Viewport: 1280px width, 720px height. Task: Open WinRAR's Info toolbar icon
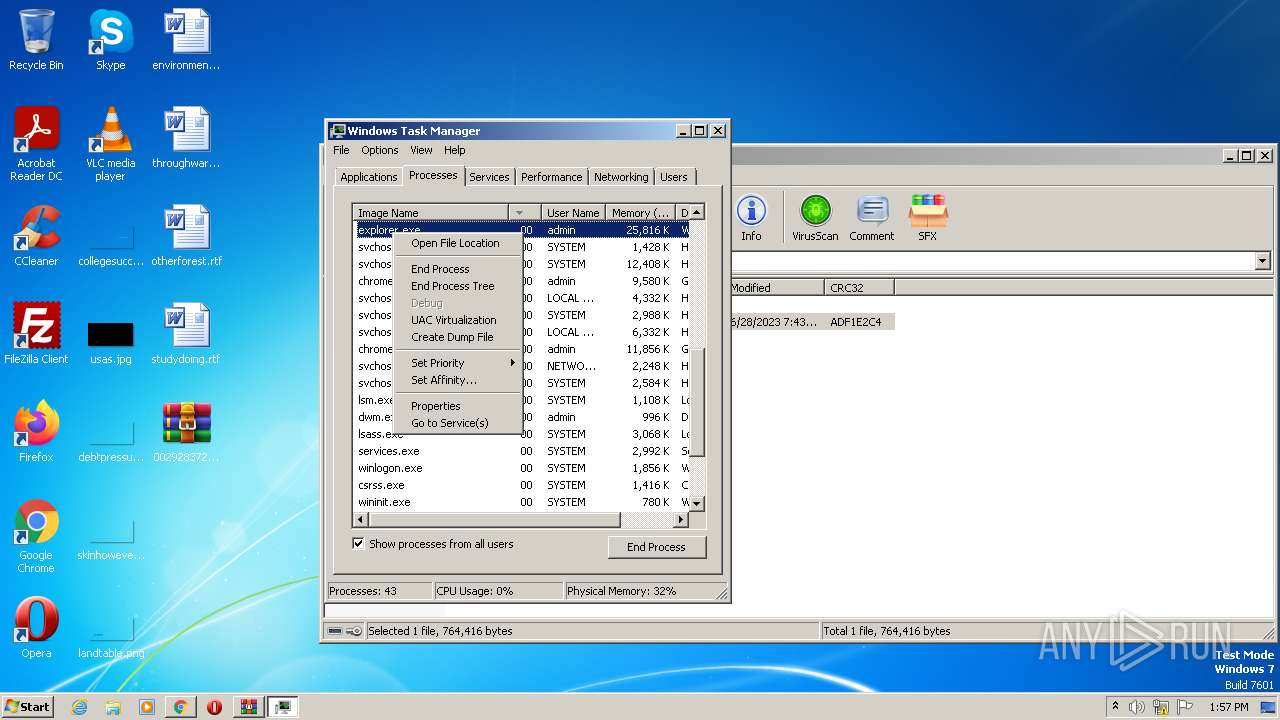[x=751, y=219]
